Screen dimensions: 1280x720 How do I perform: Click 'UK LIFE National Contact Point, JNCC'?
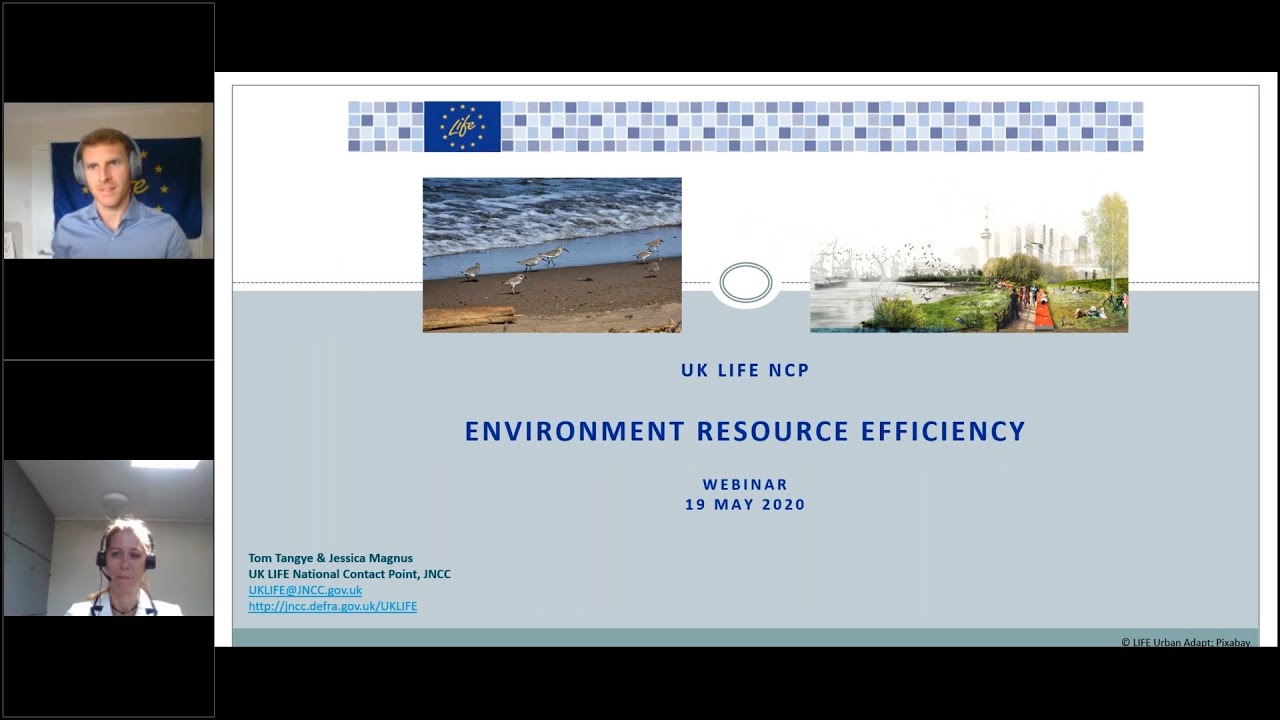pos(349,574)
